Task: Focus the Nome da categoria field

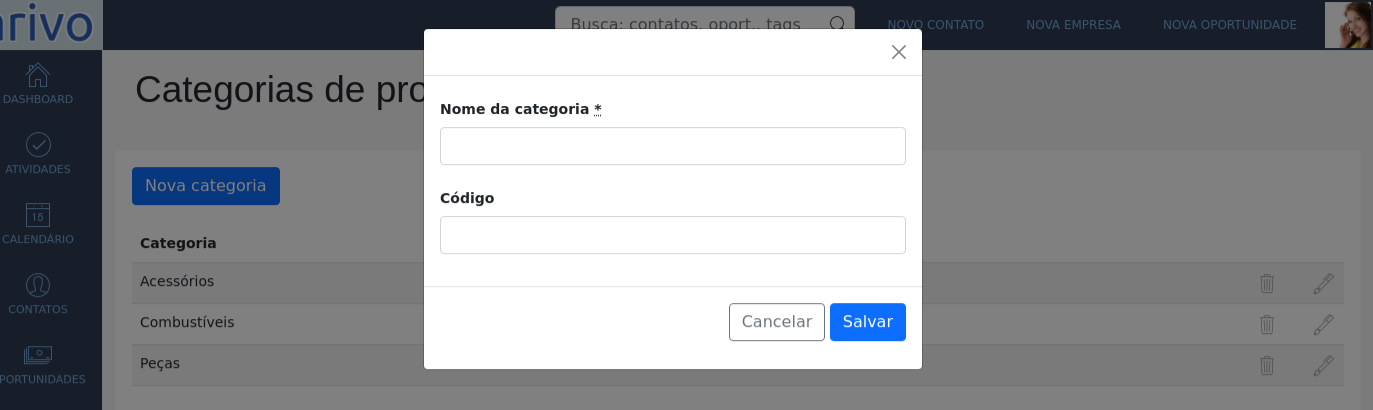Action: [673, 146]
